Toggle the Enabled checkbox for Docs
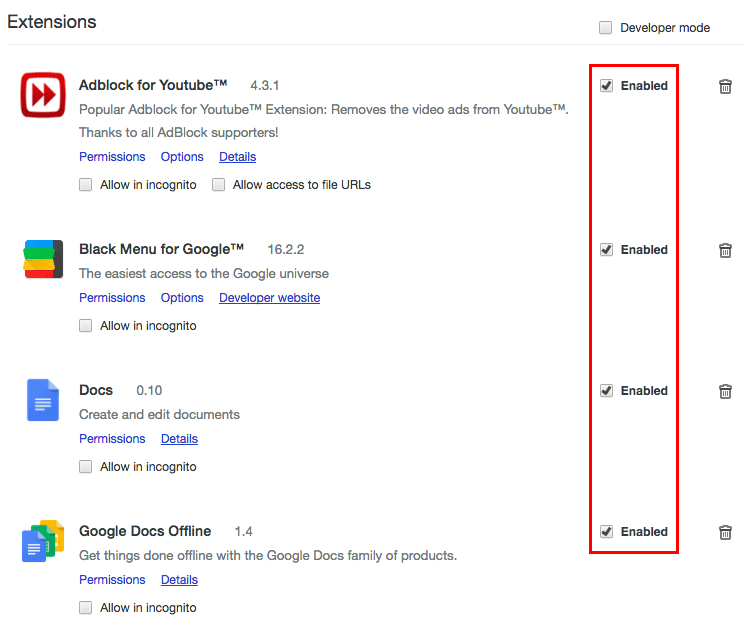 tap(607, 390)
